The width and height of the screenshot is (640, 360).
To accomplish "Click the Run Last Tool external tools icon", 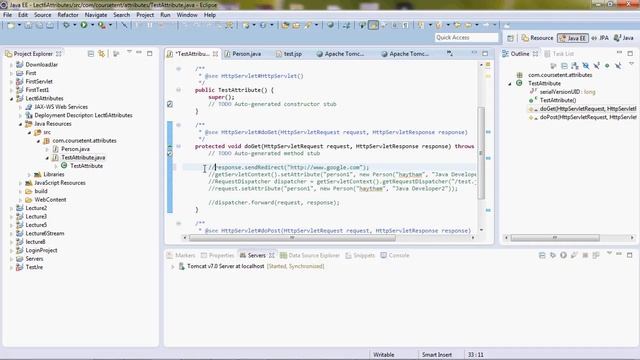I will click(x=102, y=25).
